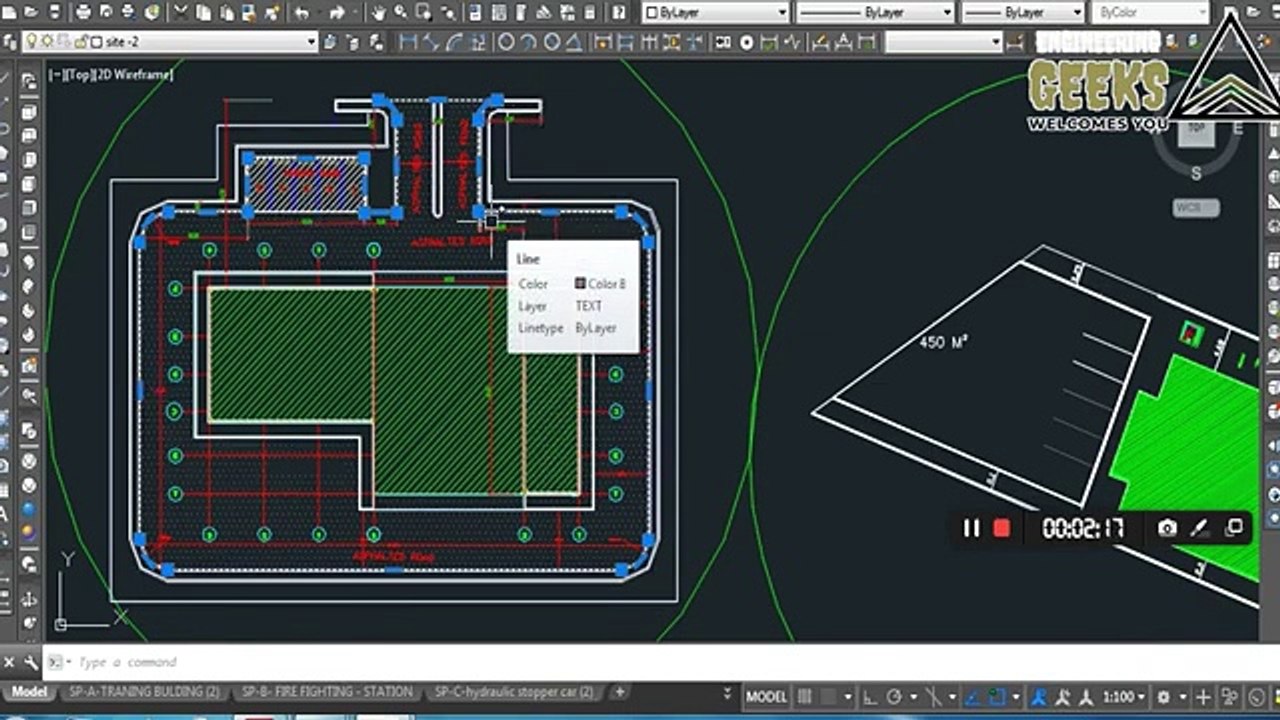Select the Zoom Window tool
Viewport: 1280px width, 720px height.
pyautogui.click(x=422, y=13)
